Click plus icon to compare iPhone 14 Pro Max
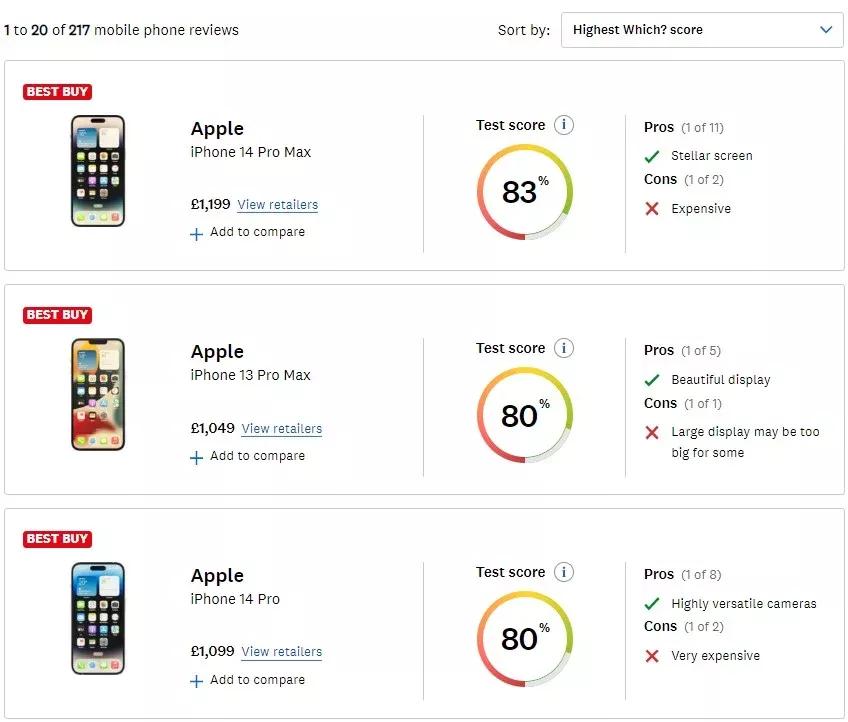 197,233
